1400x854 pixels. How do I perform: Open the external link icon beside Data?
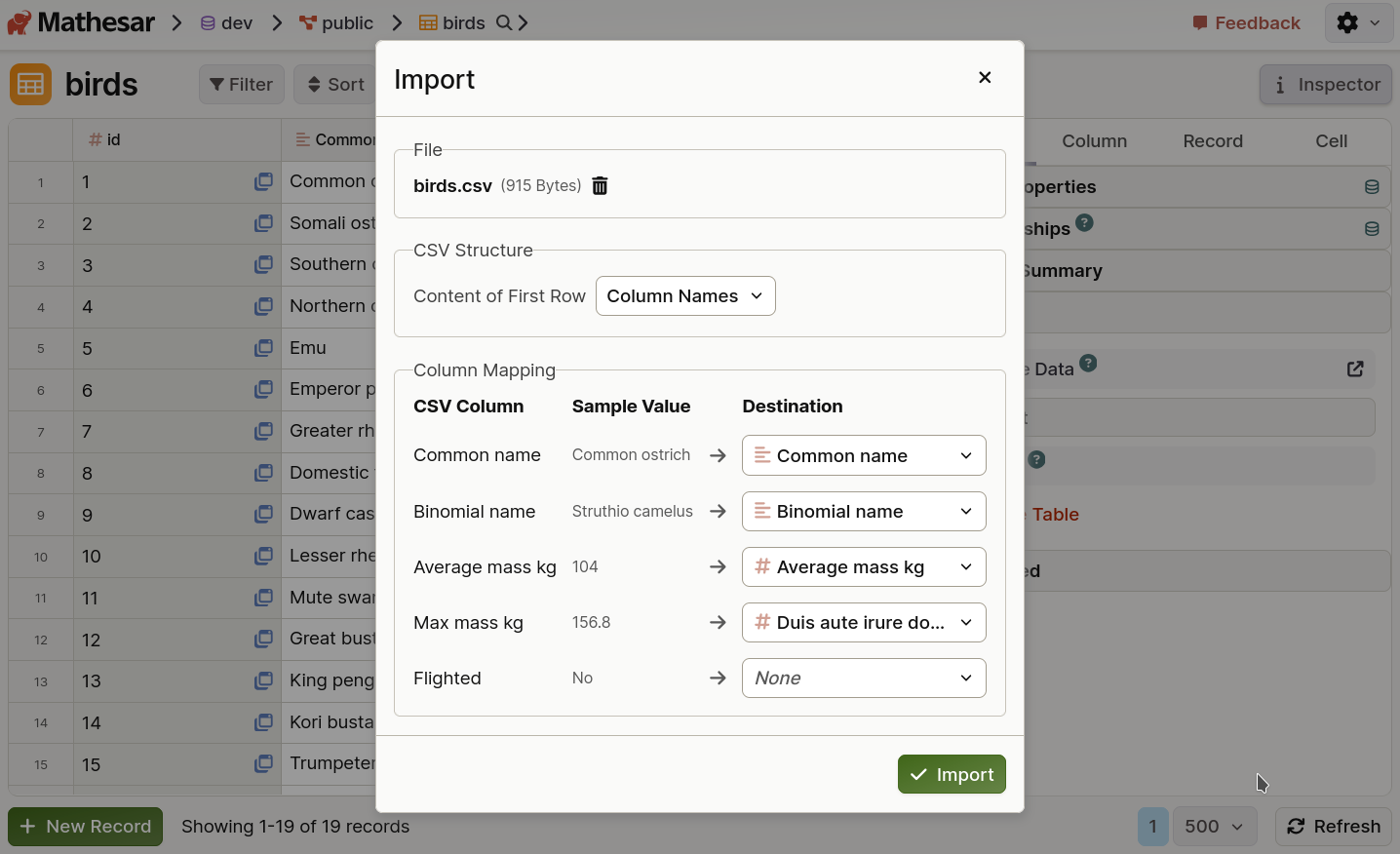point(1355,369)
